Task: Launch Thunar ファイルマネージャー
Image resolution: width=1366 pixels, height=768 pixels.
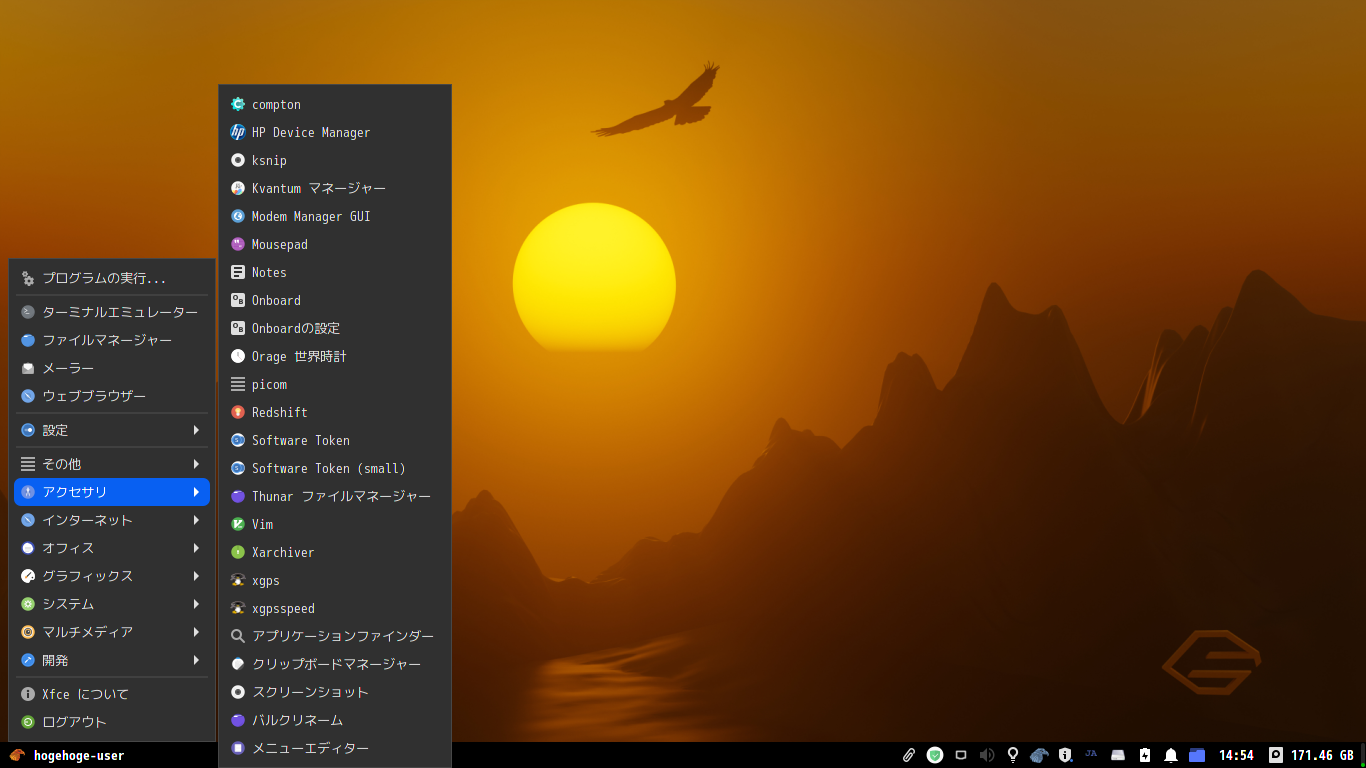Action: [335, 496]
